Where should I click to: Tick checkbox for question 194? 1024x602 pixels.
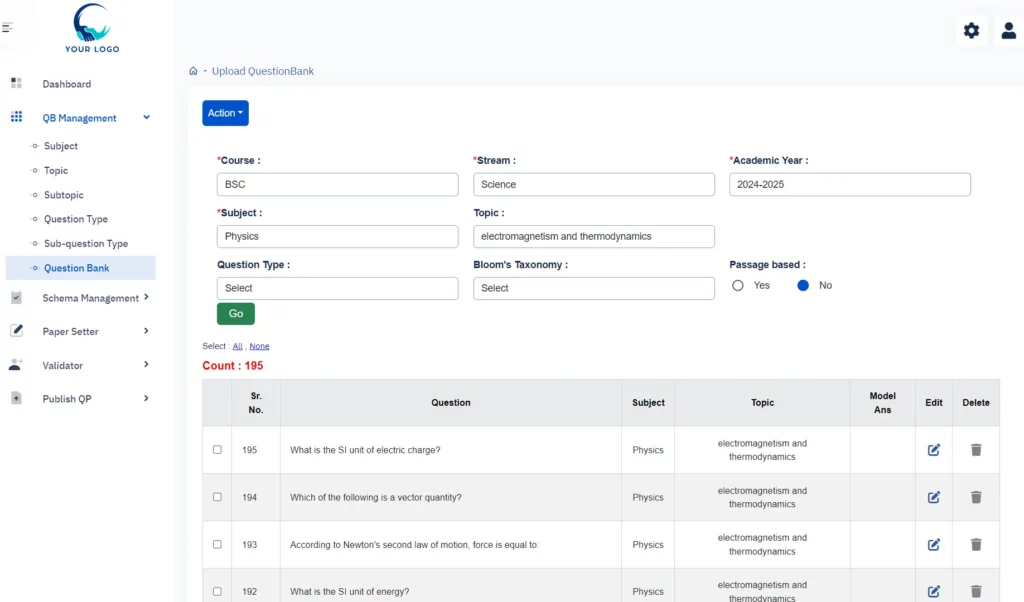click(x=217, y=497)
